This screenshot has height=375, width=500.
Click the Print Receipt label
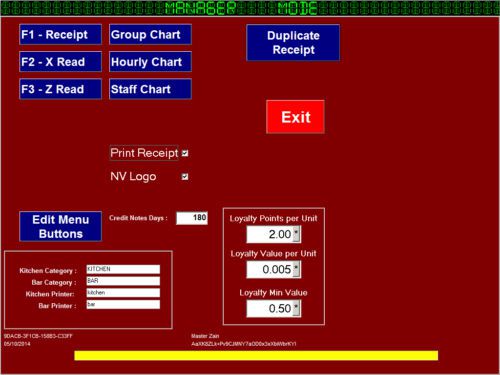(x=144, y=153)
